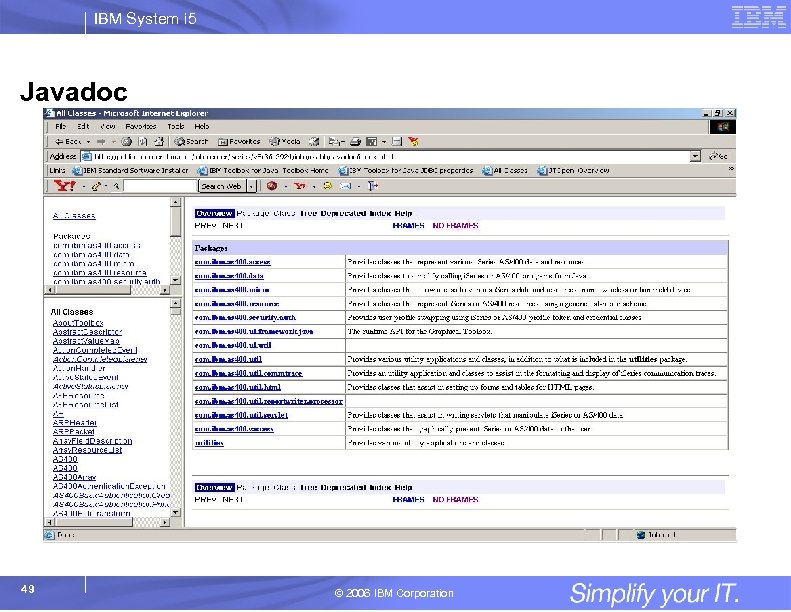Click the All Classes frame vertical scrollbar down arrow
791x612 pixels.
[176, 513]
